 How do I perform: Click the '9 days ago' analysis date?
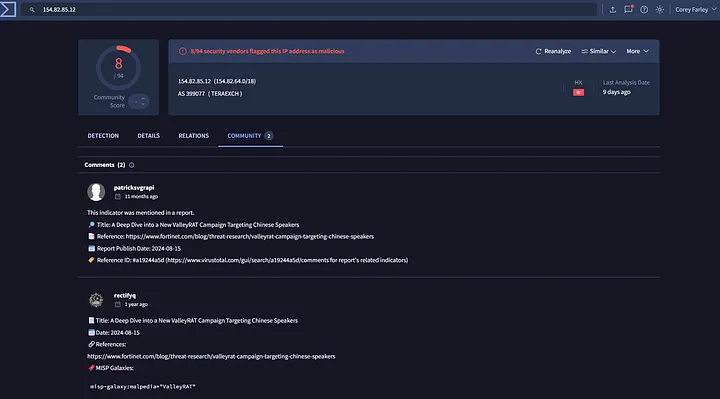tap(617, 92)
